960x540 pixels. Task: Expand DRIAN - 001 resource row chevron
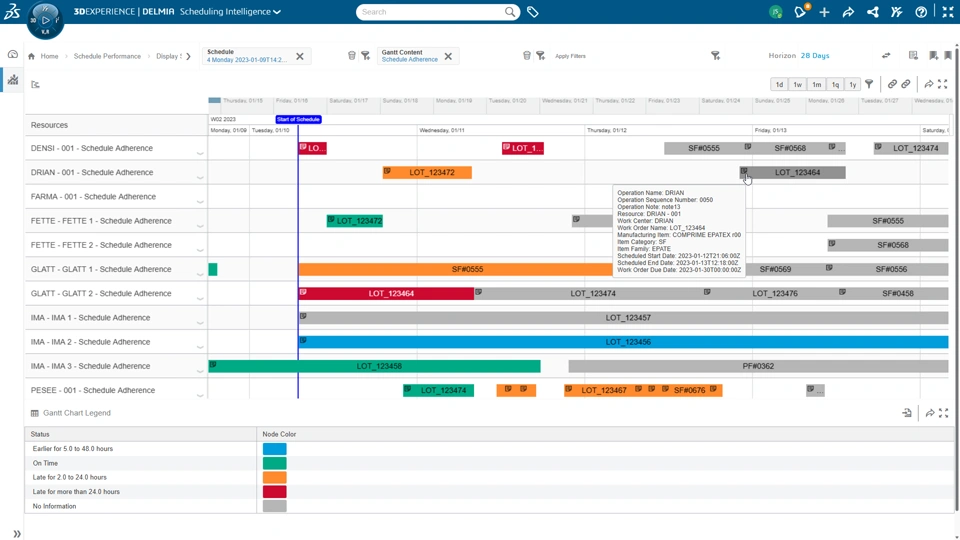pyautogui.click(x=200, y=178)
